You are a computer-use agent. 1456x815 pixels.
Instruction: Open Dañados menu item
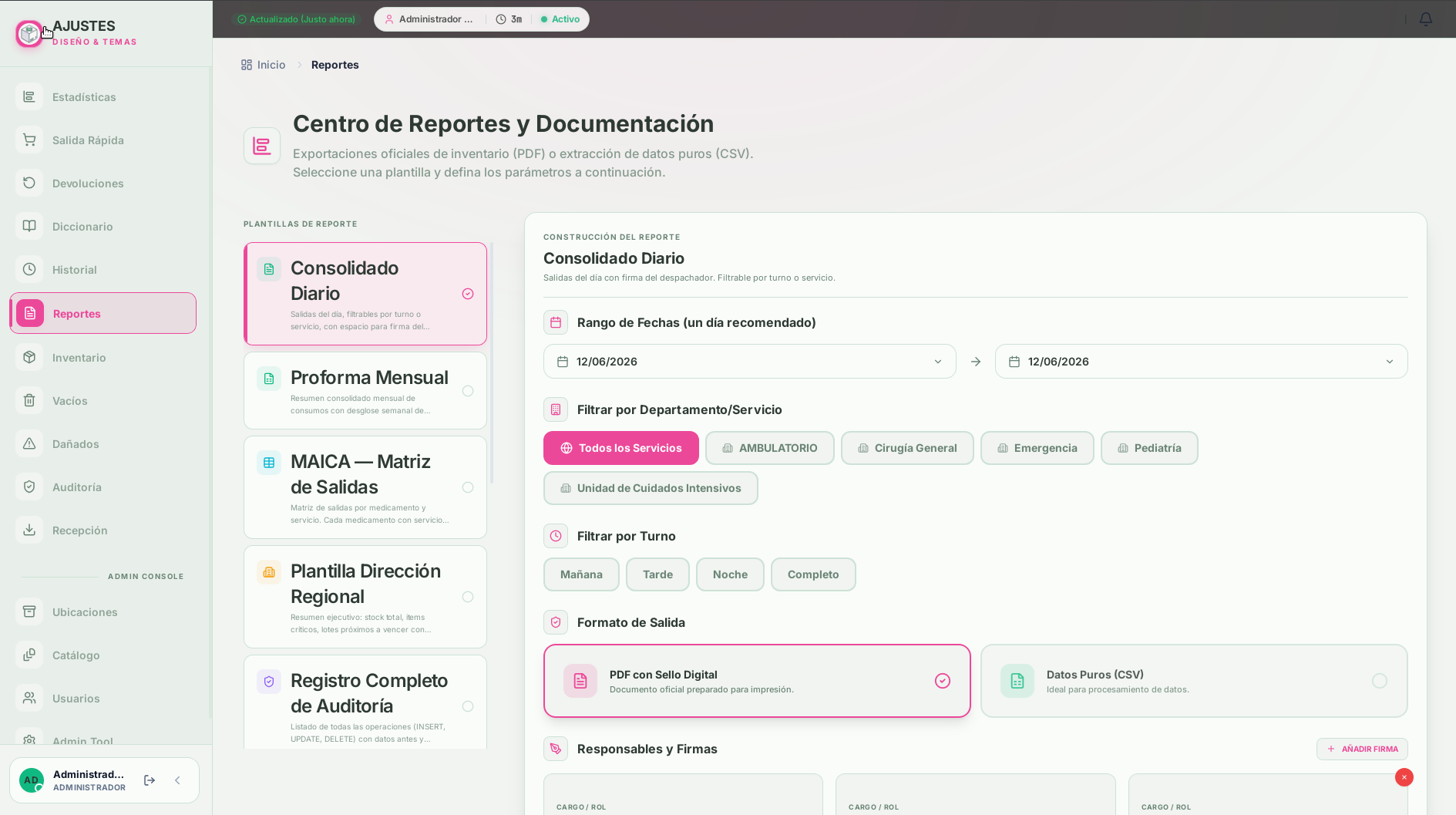103,443
